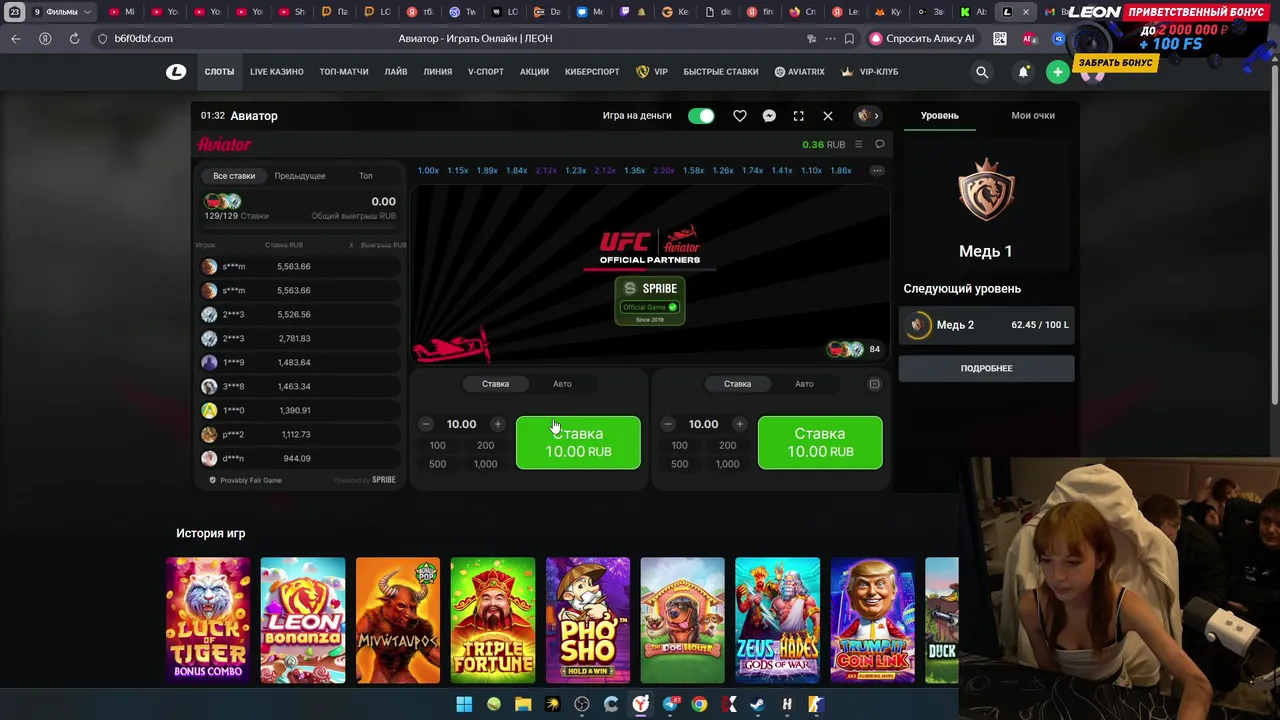Viewport: 1280px width, 720px height.
Task: Expand round history with three-dots button
Action: 877,171
